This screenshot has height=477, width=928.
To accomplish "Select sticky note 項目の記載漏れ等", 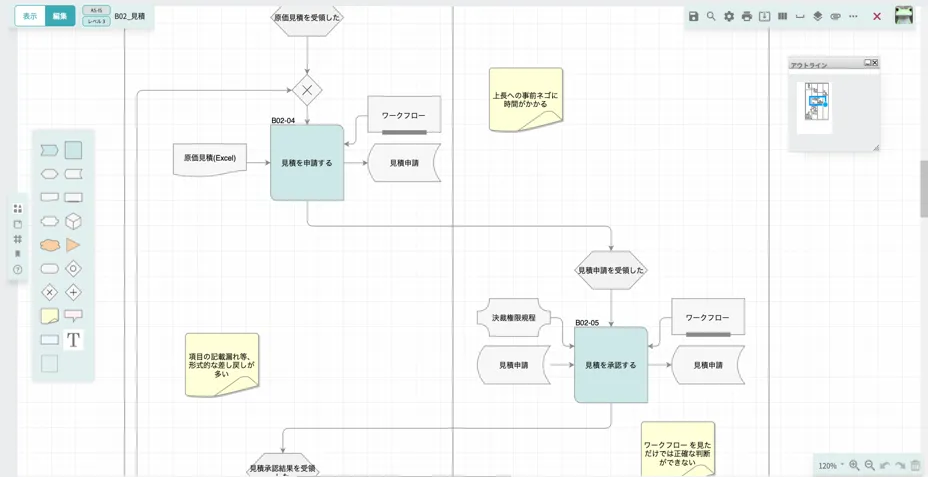I will click(x=222, y=365).
